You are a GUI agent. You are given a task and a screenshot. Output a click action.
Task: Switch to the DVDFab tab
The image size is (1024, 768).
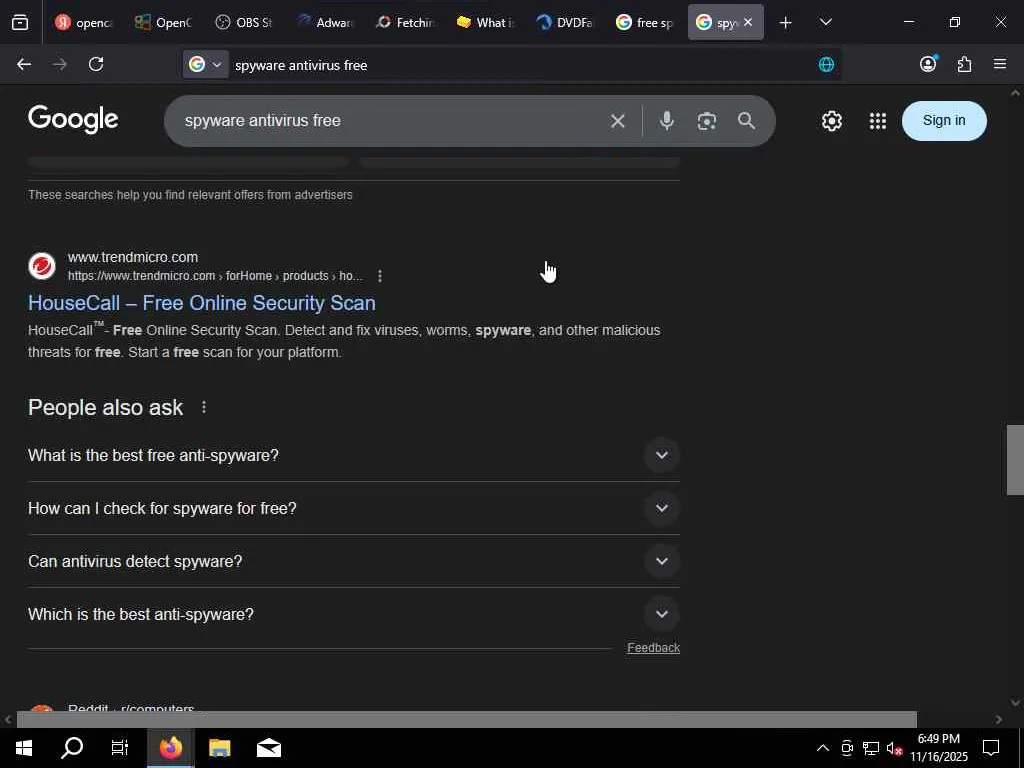pos(564,22)
